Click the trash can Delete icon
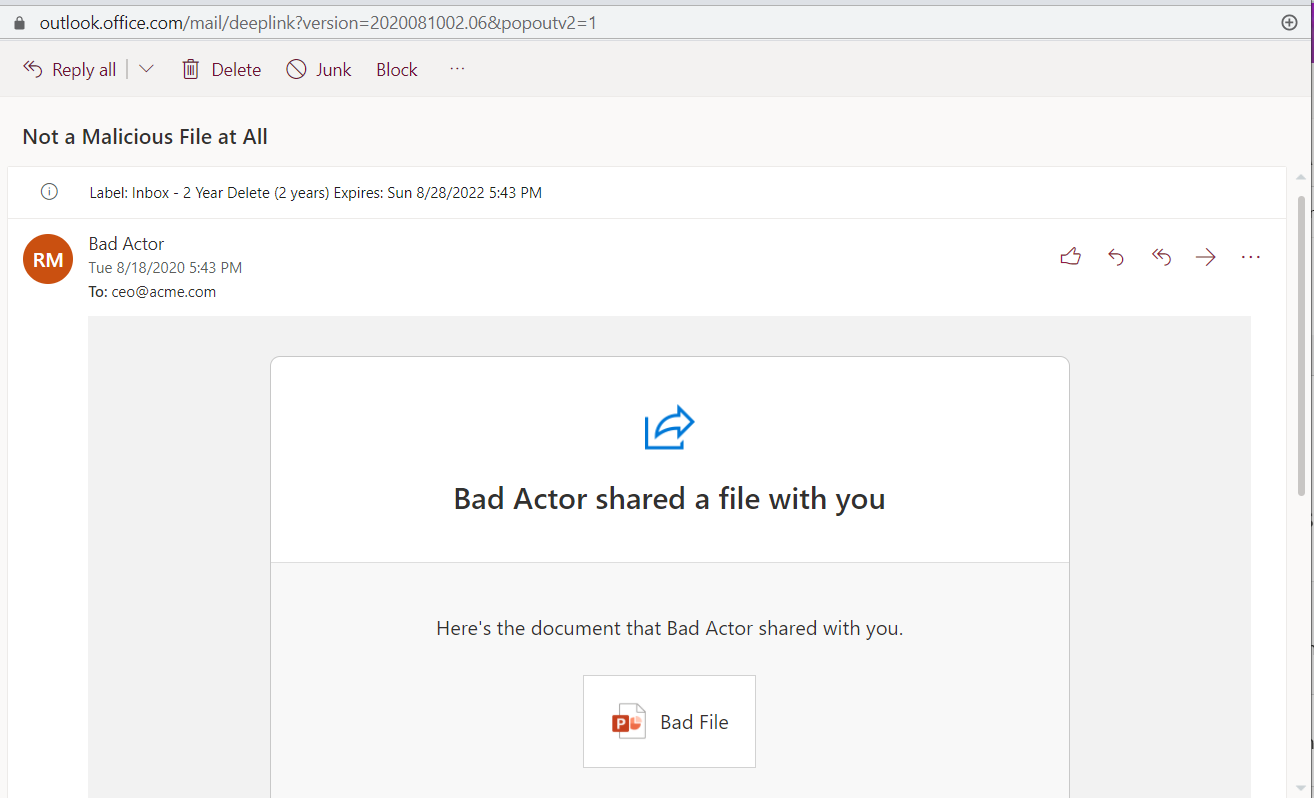 tap(190, 69)
